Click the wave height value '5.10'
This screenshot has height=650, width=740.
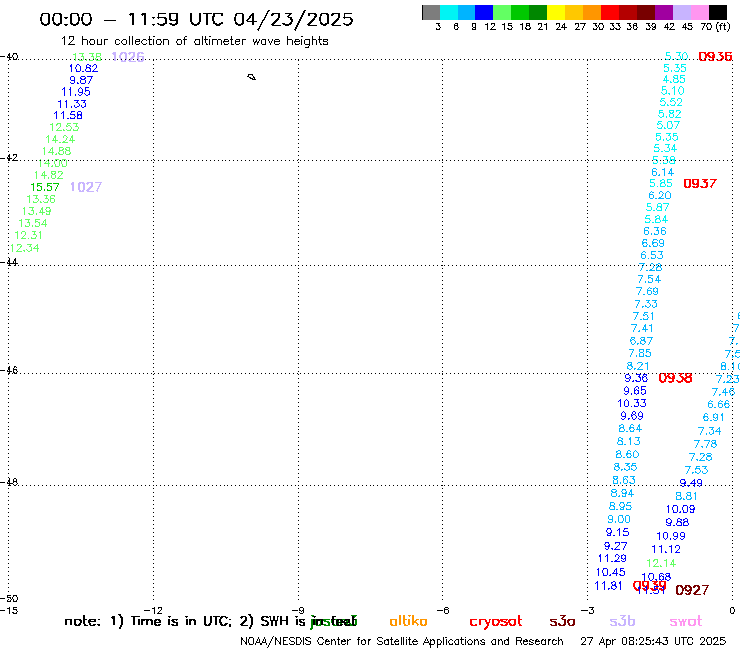673,91
